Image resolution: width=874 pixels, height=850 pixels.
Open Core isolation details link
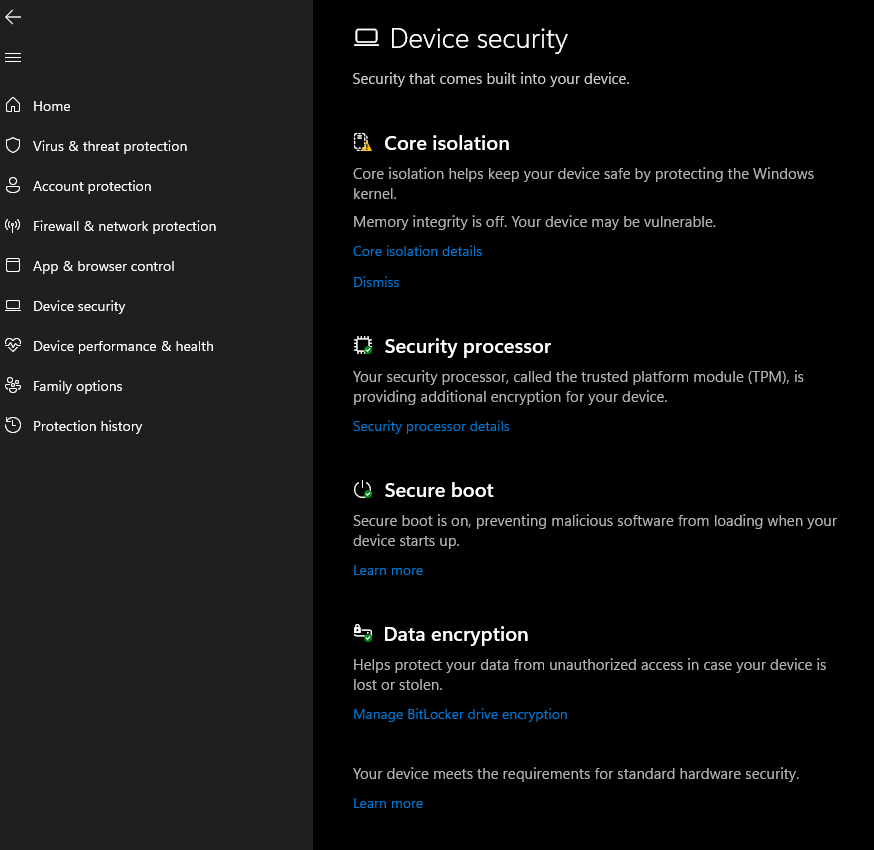[417, 251]
